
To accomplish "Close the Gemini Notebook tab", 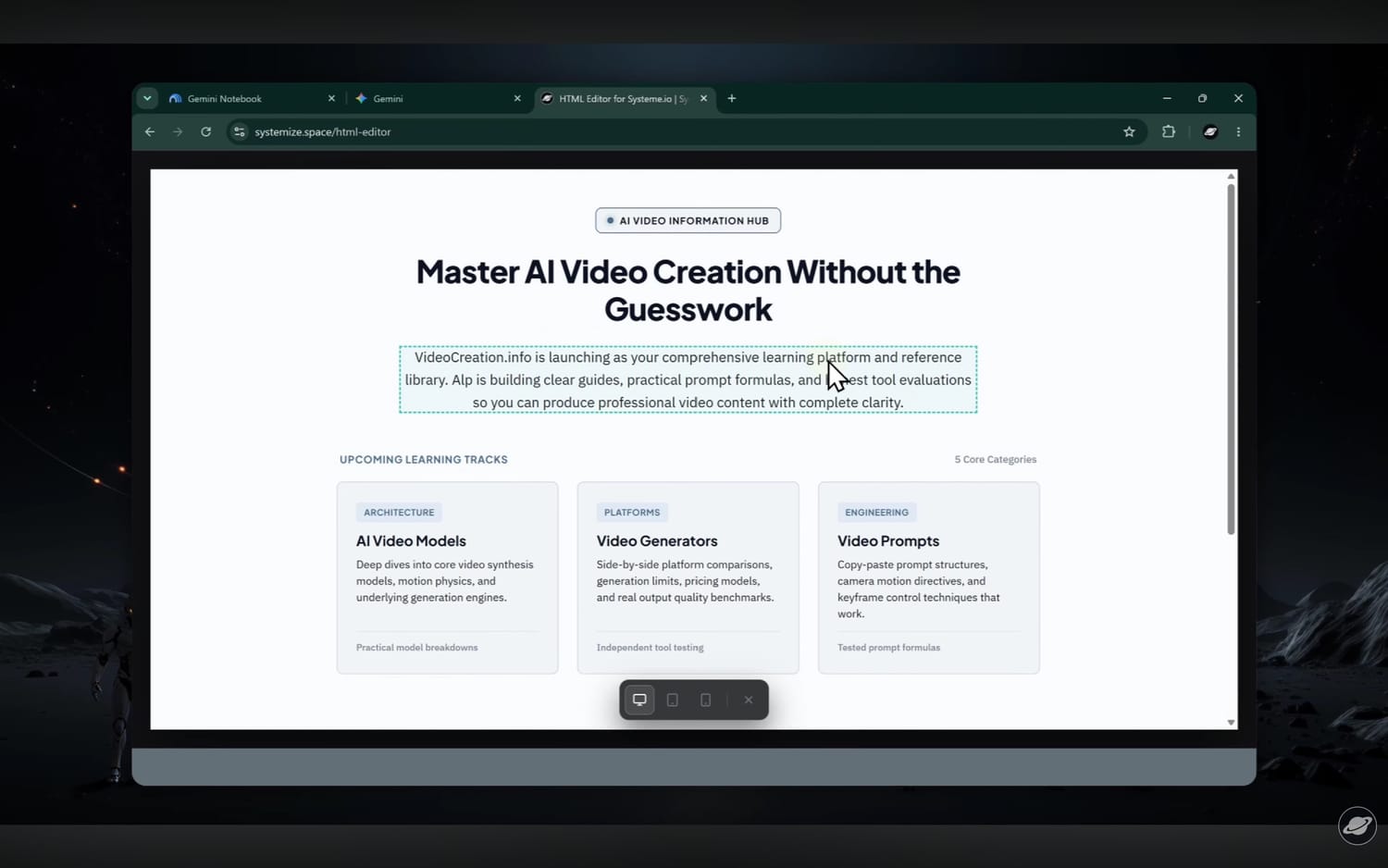I will (x=331, y=98).
